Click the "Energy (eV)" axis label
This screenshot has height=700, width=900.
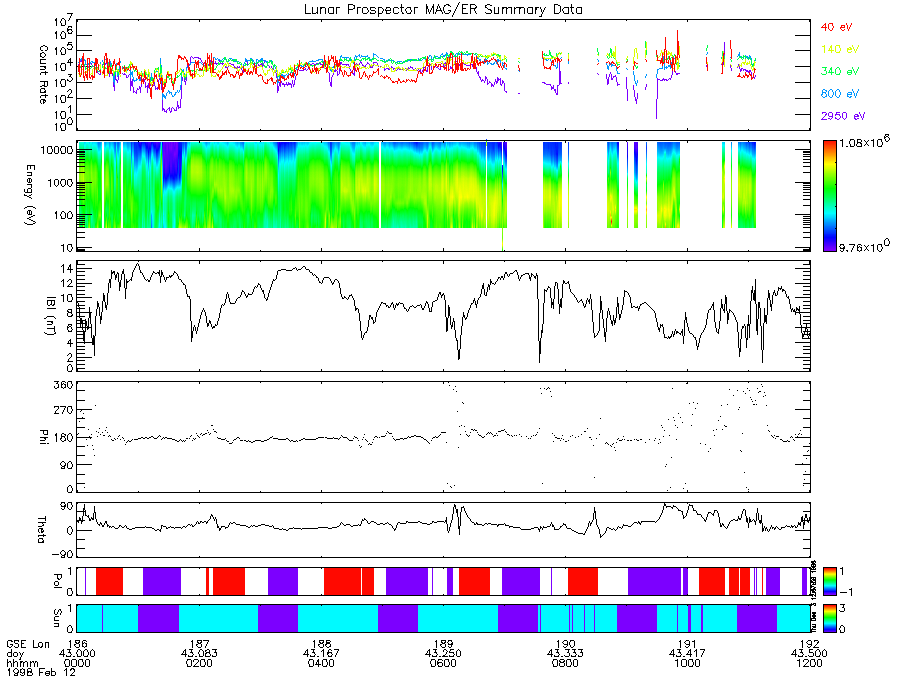[29, 195]
